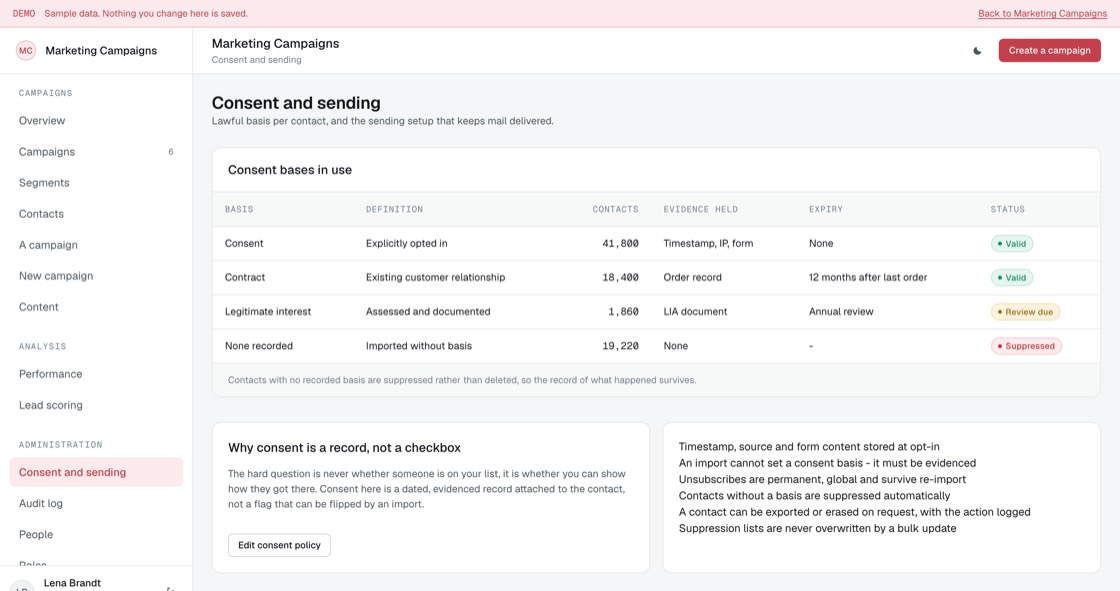Click the Consent bases in use heading
The height and width of the screenshot is (591, 1120).
pos(290,170)
